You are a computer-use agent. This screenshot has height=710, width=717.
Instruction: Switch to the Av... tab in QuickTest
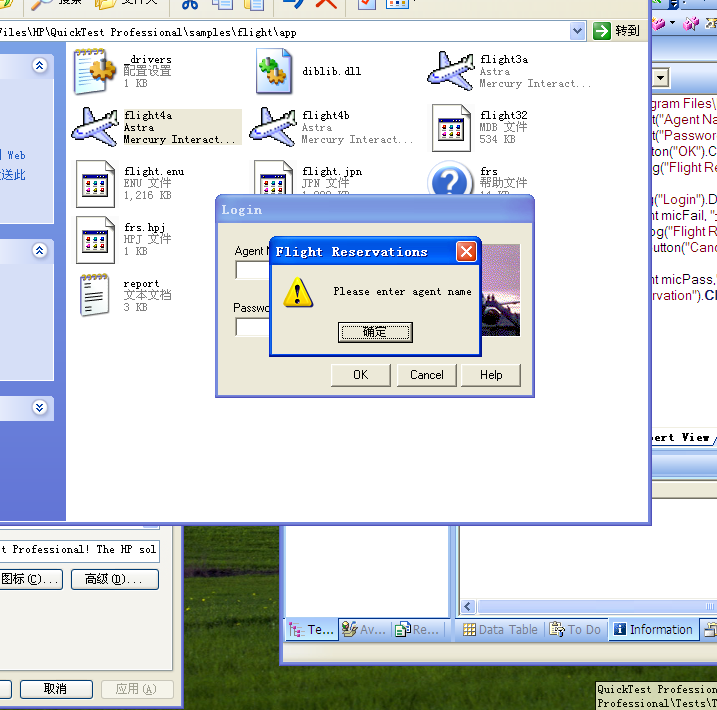[x=364, y=630]
